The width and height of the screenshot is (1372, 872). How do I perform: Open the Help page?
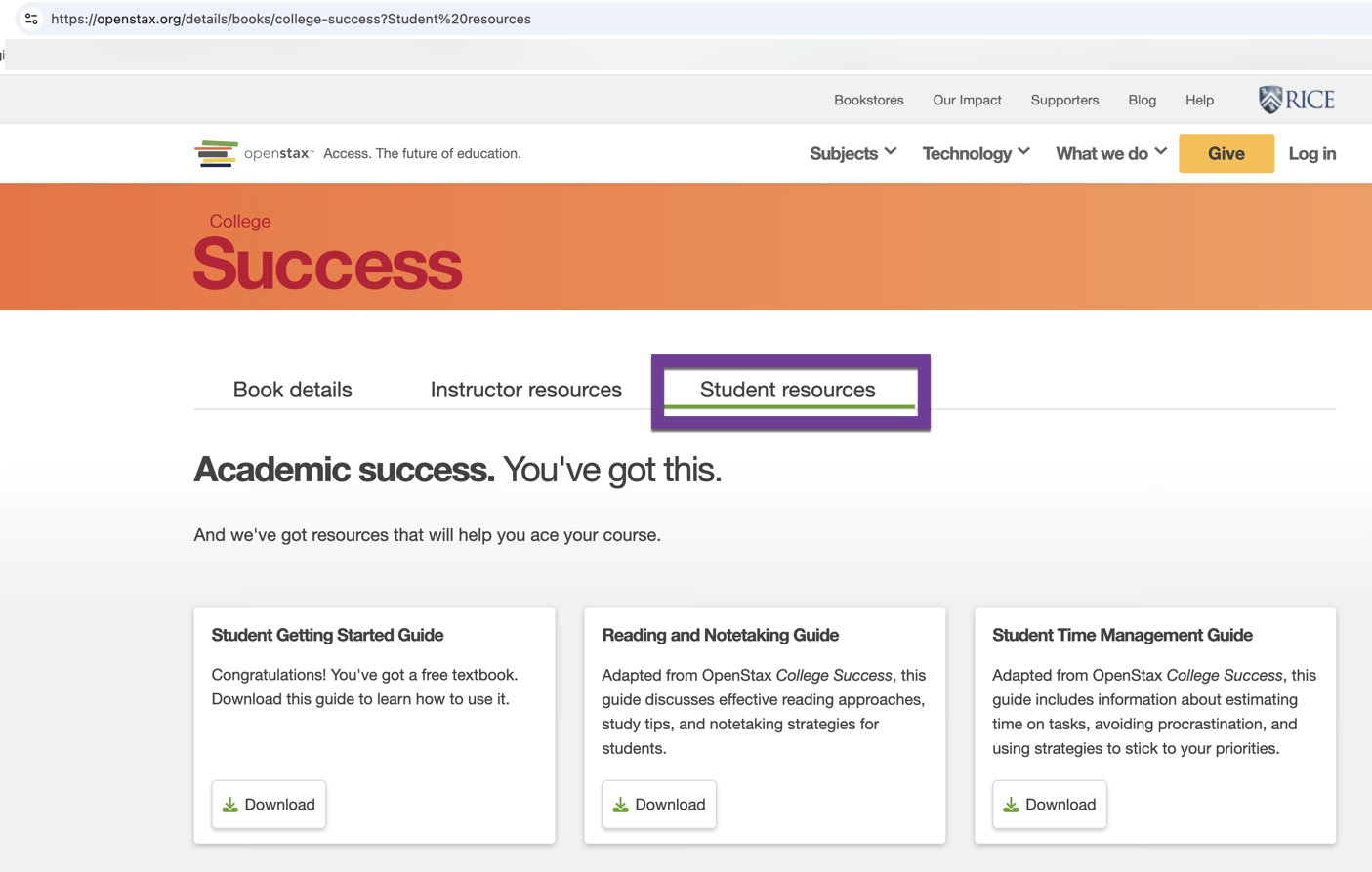pos(1199,100)
